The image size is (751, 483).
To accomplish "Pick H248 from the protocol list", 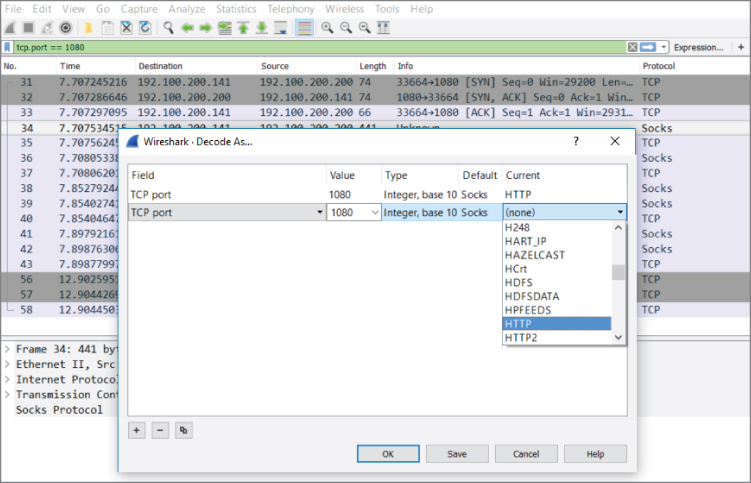I will pyautogui.click(x=557, y=228).
